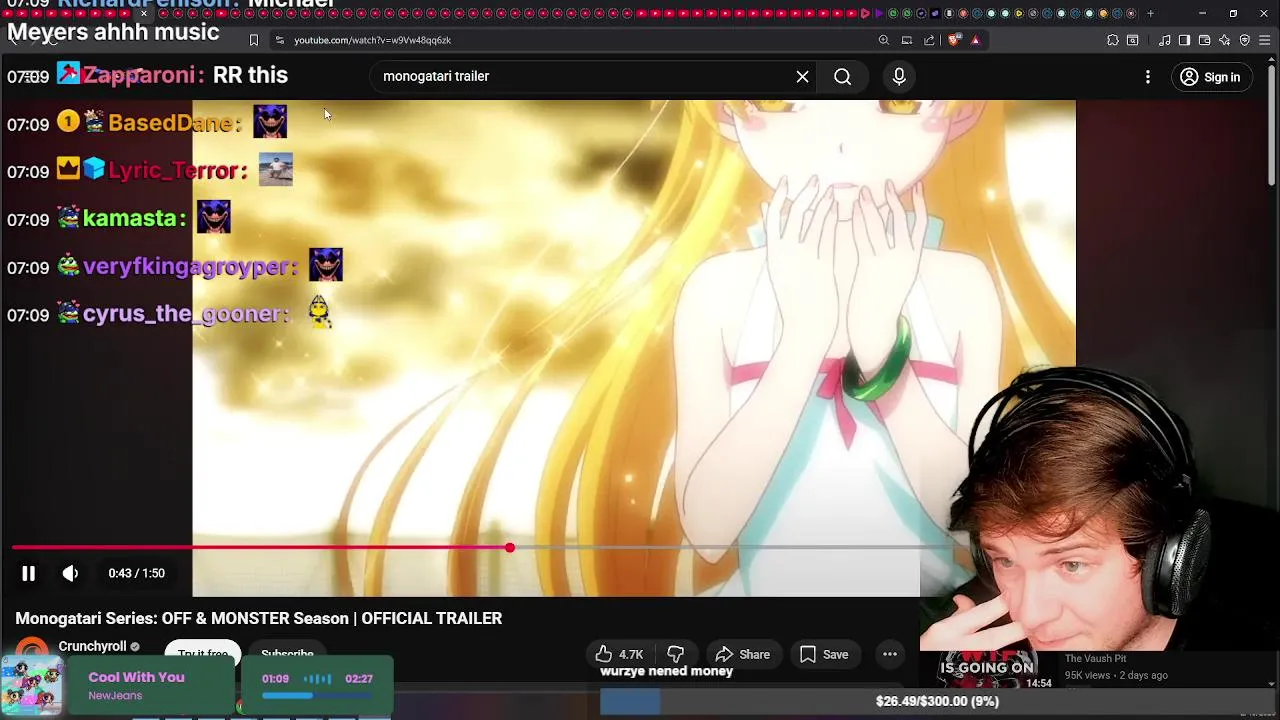The image size is (1280, 720).
Task: Like the video with 4.7K thumbs up
Action: pos(620,654)
